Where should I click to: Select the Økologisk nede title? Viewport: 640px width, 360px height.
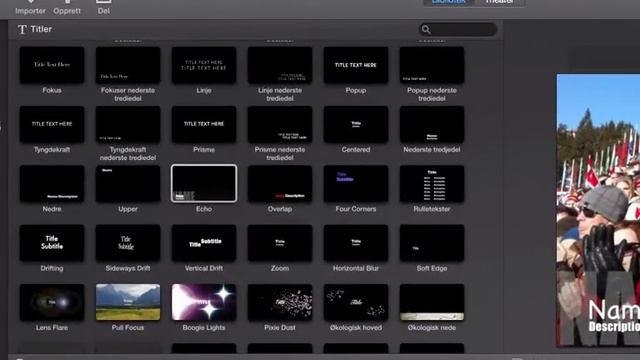(431, 302)
